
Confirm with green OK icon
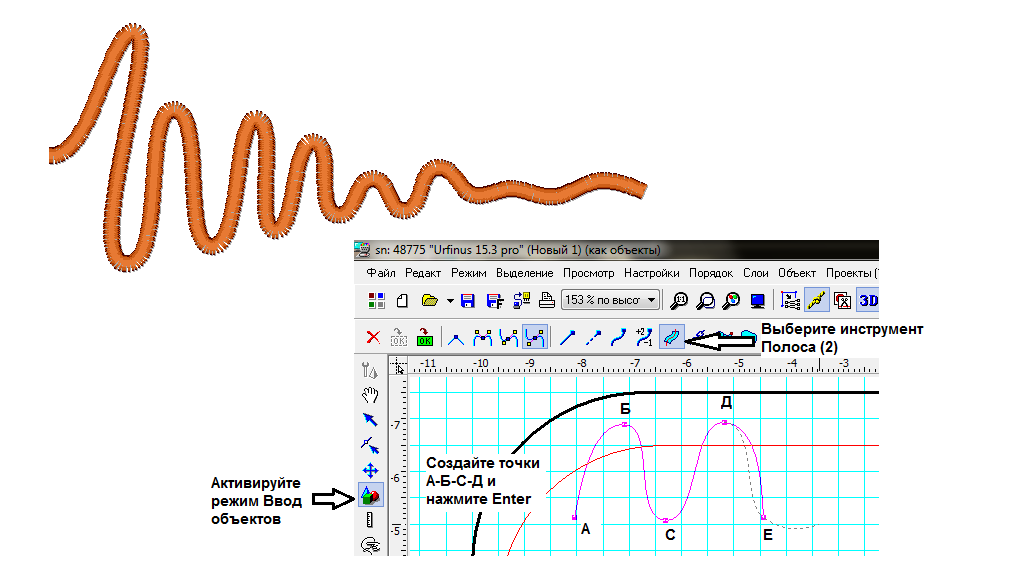[x=425, y=337]
